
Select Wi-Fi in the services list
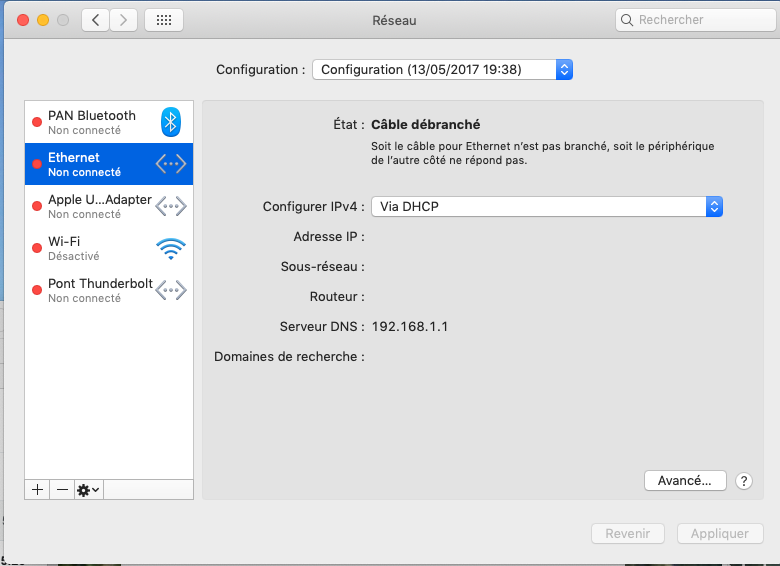pos(90,248)
